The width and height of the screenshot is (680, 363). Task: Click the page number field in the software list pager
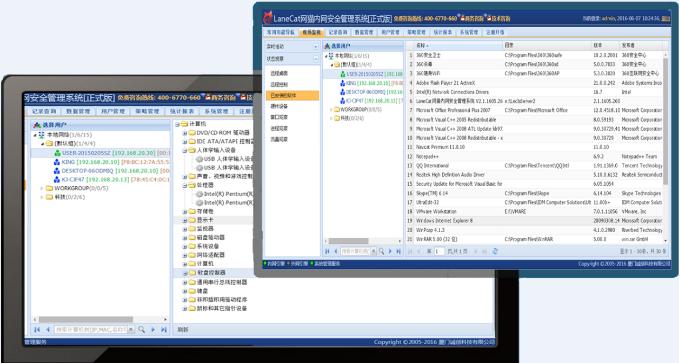point(439,251)
